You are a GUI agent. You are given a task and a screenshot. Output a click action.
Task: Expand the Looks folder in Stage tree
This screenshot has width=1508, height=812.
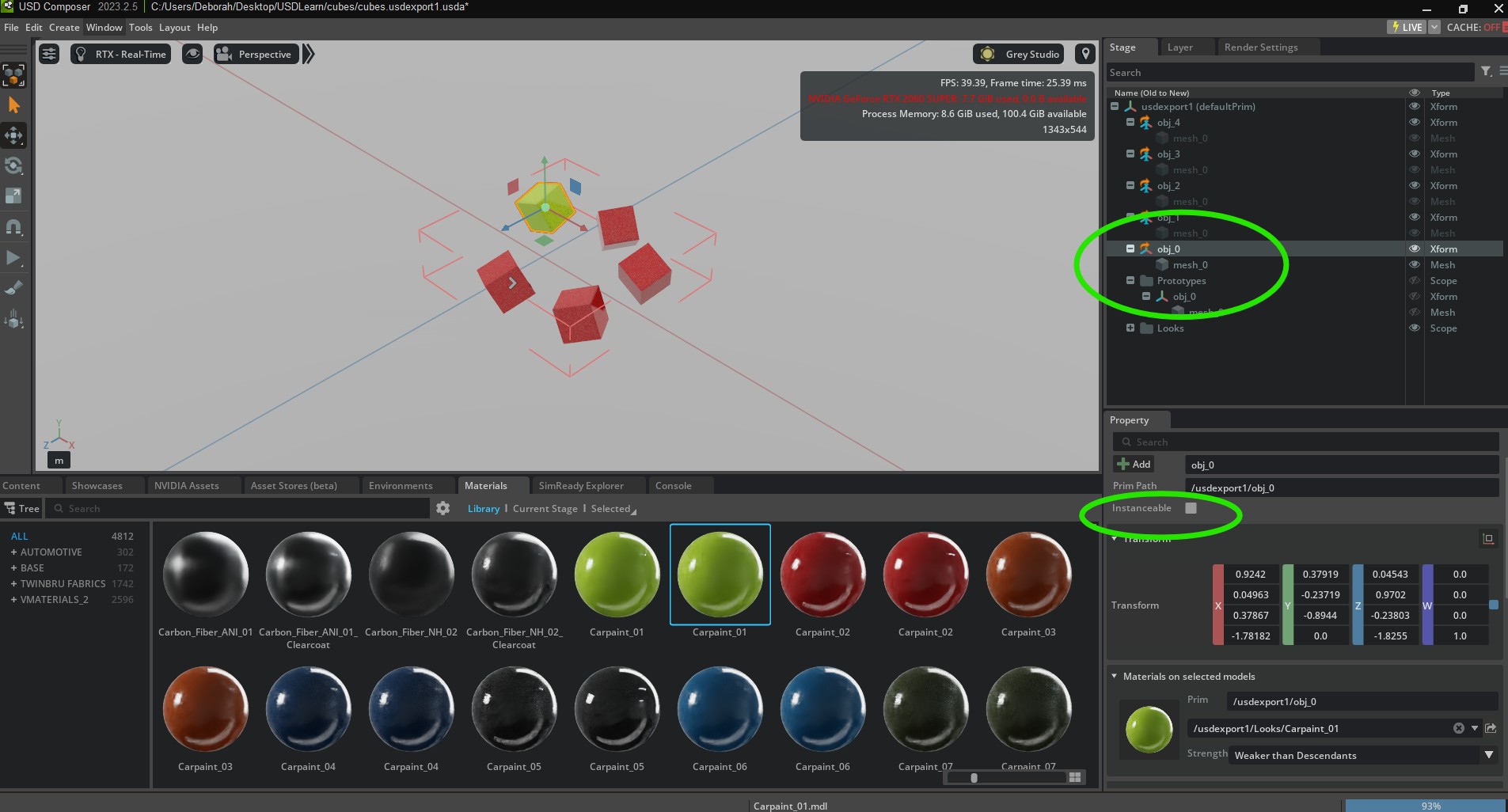pyautogui.click(x=1130, y=328)
